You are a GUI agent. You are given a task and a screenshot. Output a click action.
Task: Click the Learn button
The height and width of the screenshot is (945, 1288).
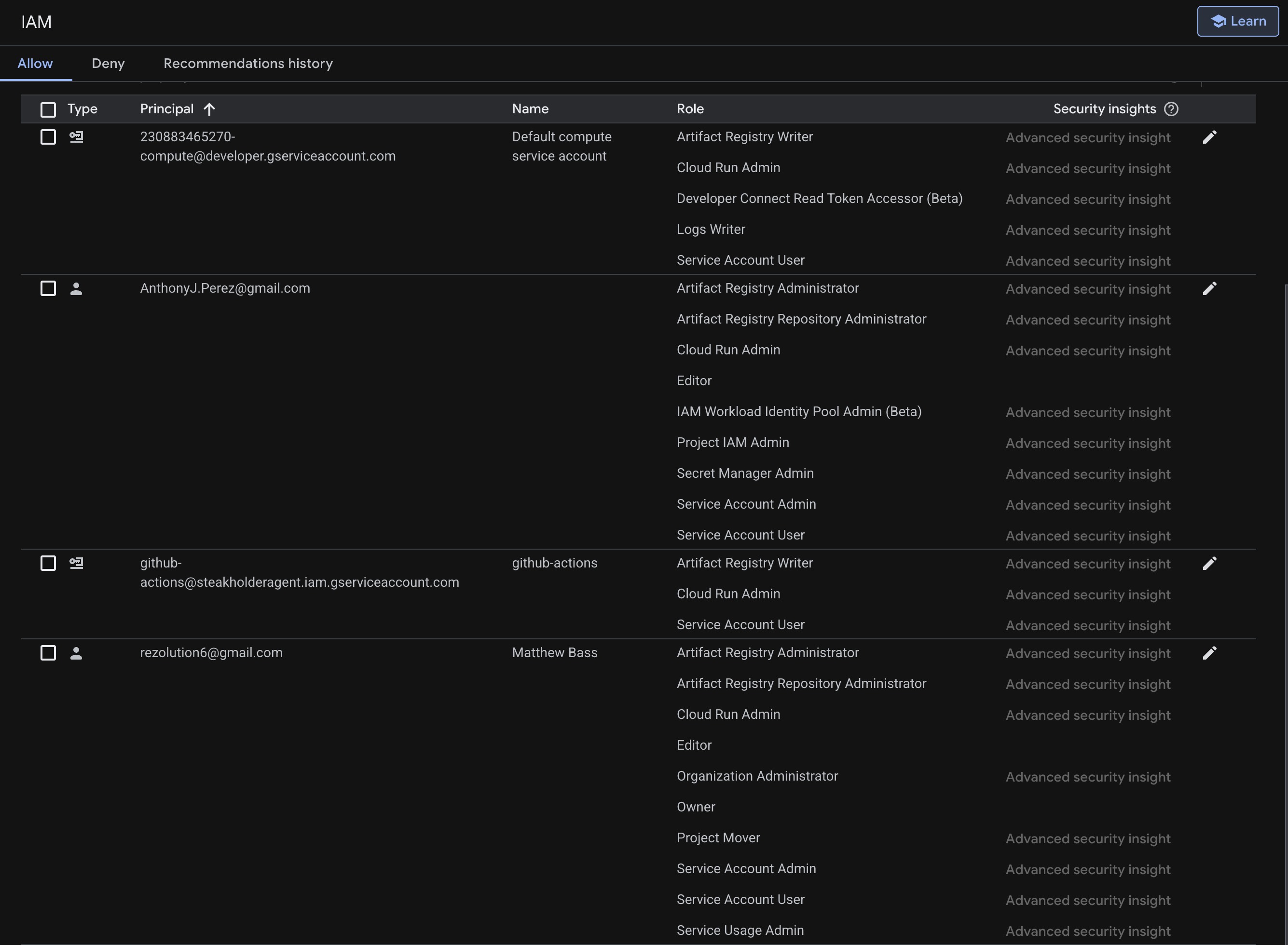1237,22
